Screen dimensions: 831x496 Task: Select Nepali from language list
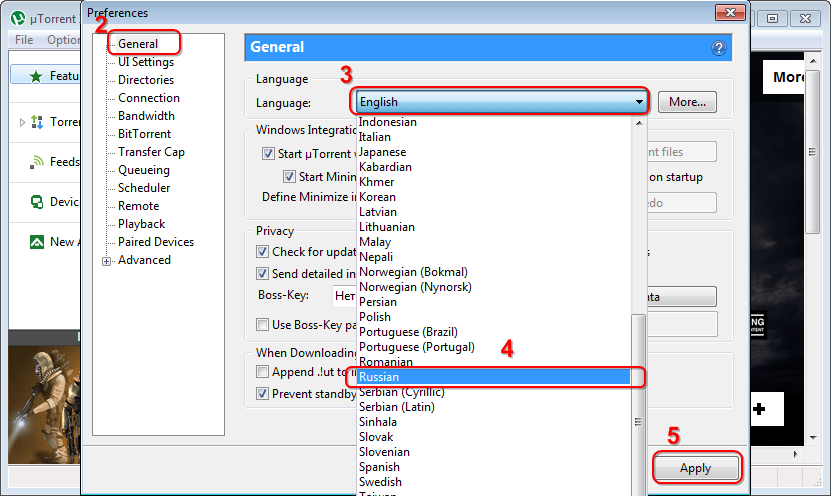click(494, 257)
